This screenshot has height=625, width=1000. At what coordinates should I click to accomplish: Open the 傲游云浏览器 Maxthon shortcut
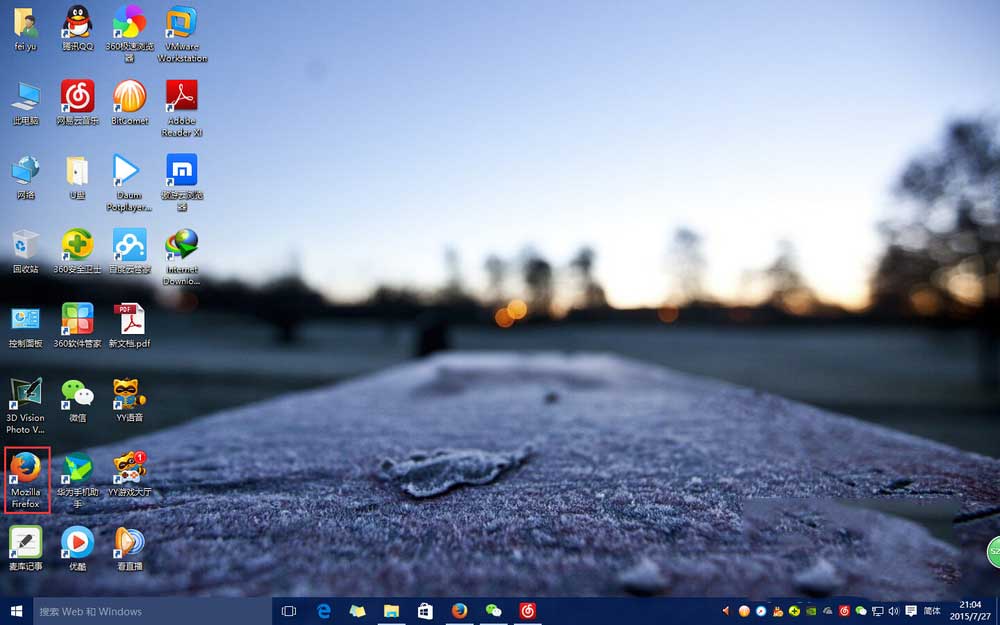coord(182,182)
